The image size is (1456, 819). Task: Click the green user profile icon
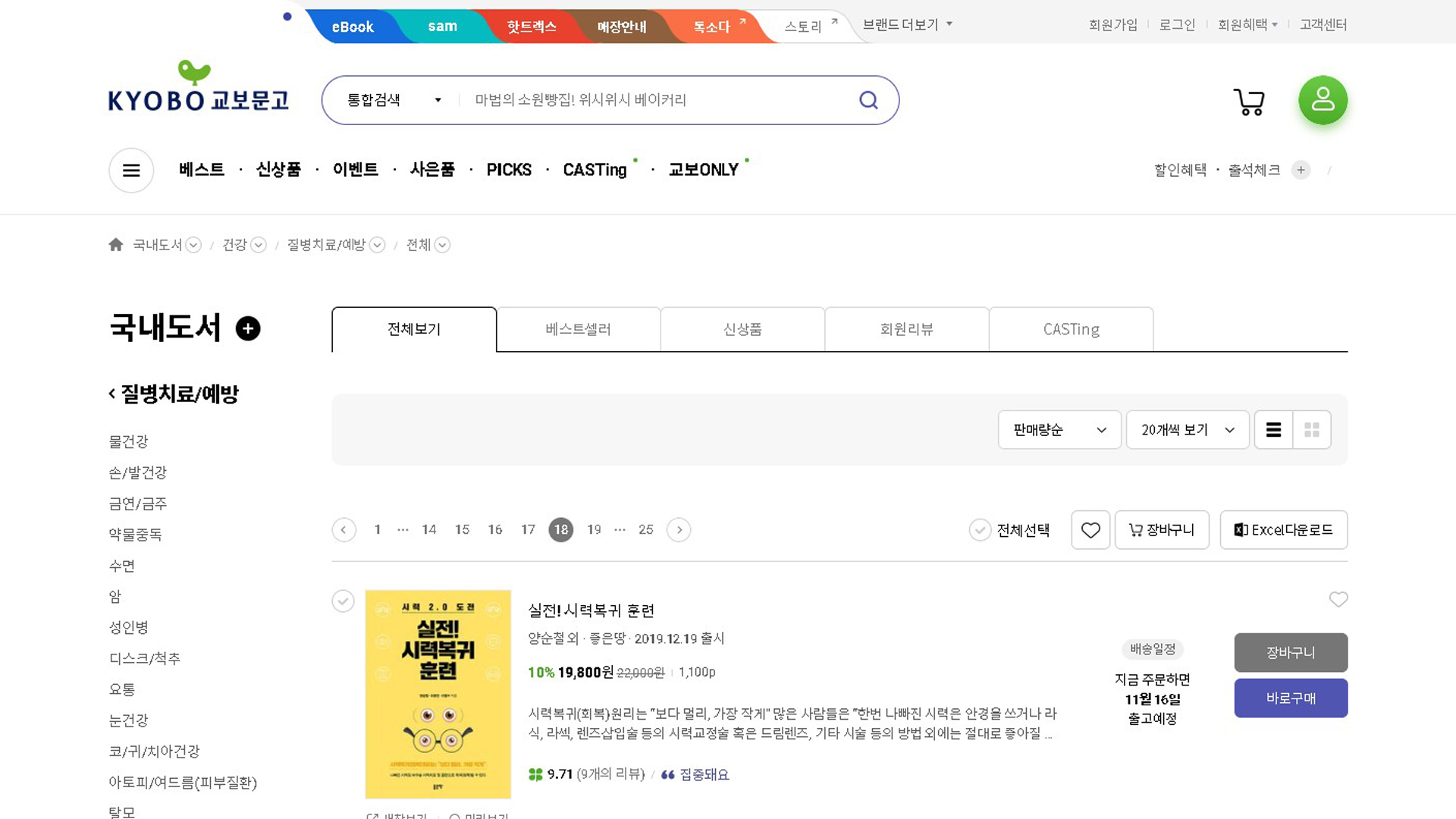(x=1323, y=100)
